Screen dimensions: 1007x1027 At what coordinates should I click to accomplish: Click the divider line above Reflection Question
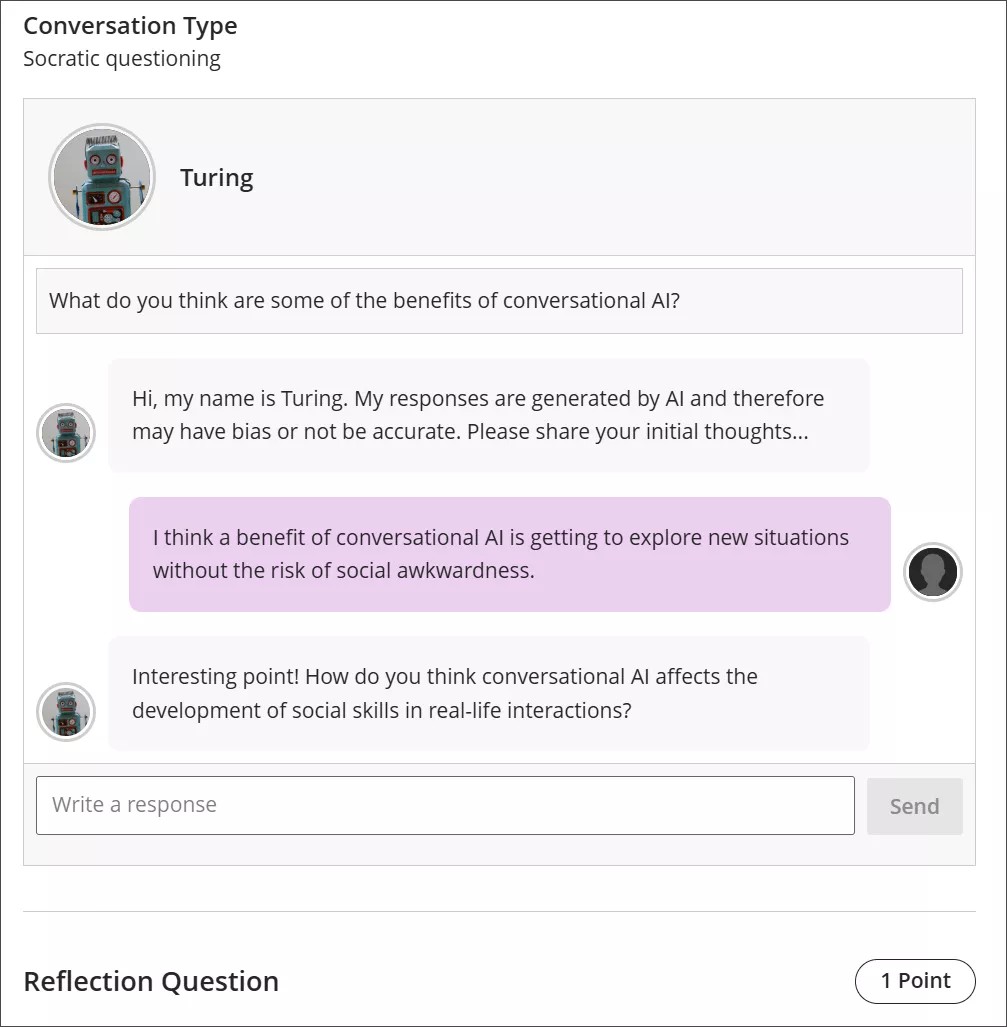click(503, 908)
